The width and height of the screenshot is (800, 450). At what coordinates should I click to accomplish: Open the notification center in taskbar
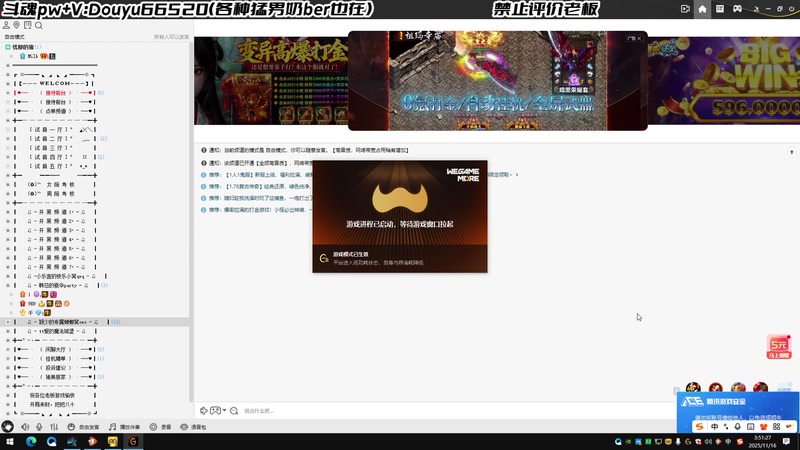click(x=786, y=441)
